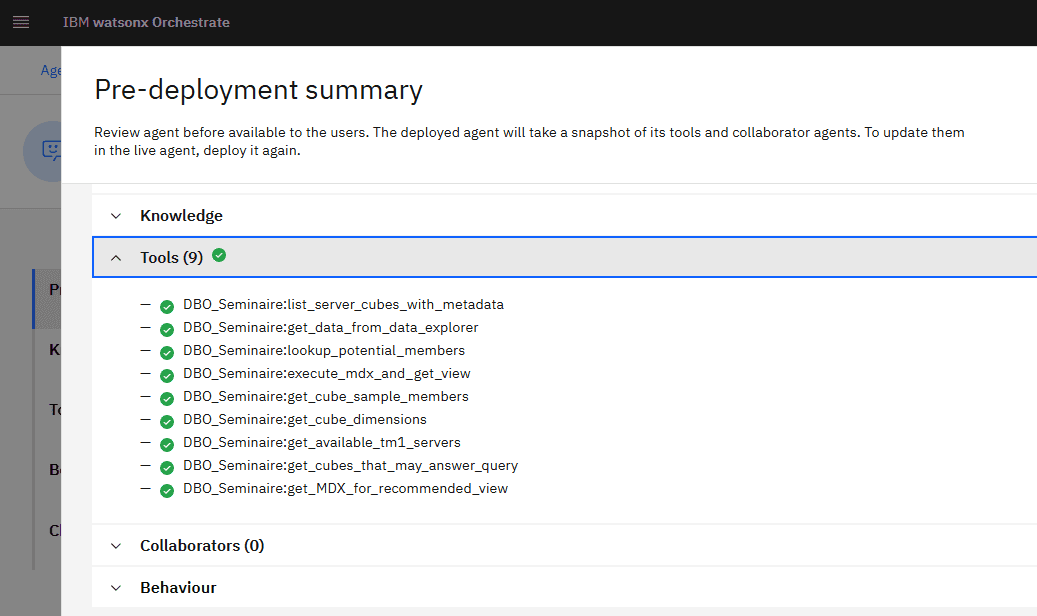This screenshot has width=1037, height=616.
Task: Switch to the Knowledge sidebar tab
Action: (55, 348)
